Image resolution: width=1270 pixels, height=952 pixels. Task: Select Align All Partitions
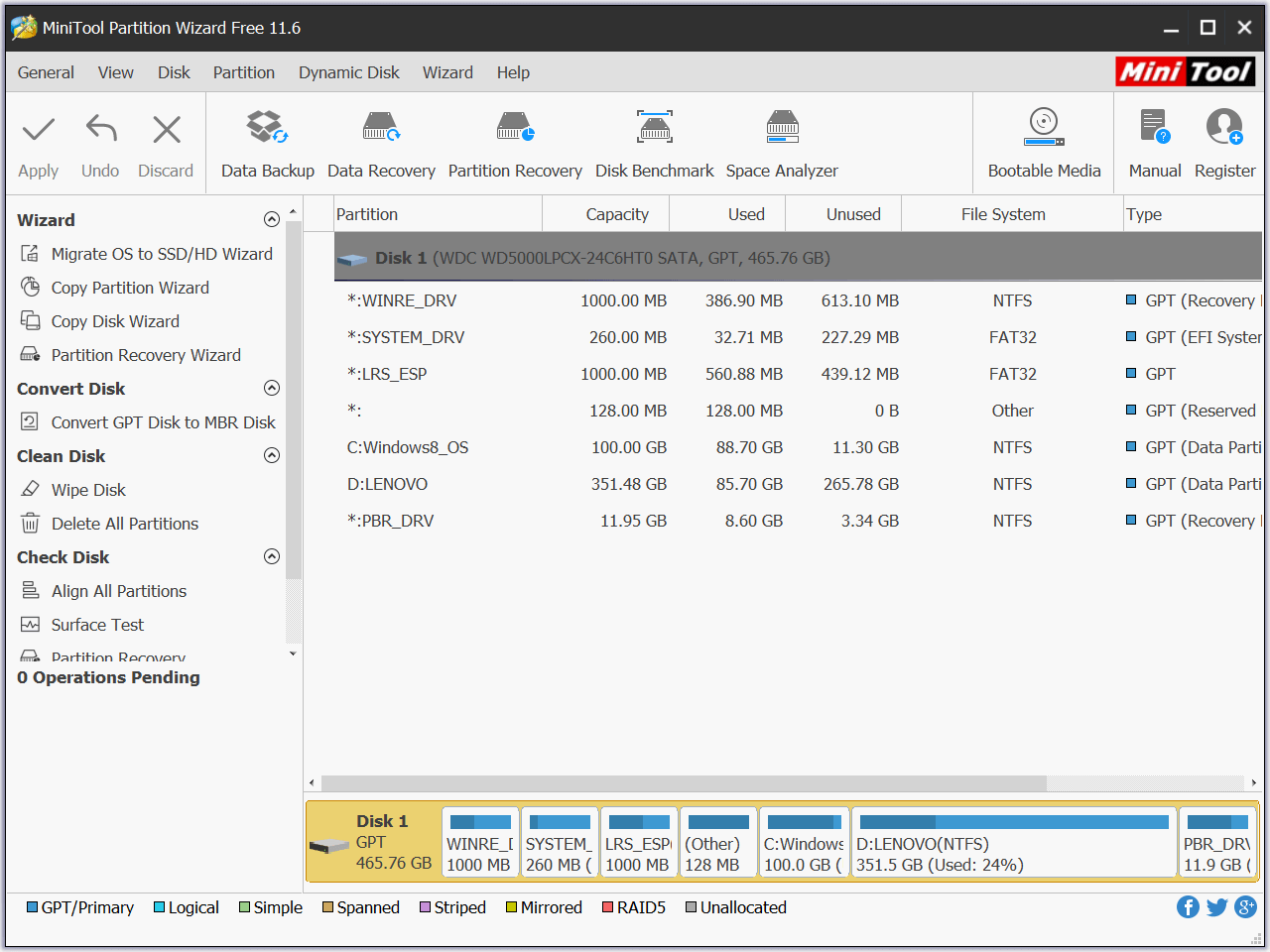(103, 591)
